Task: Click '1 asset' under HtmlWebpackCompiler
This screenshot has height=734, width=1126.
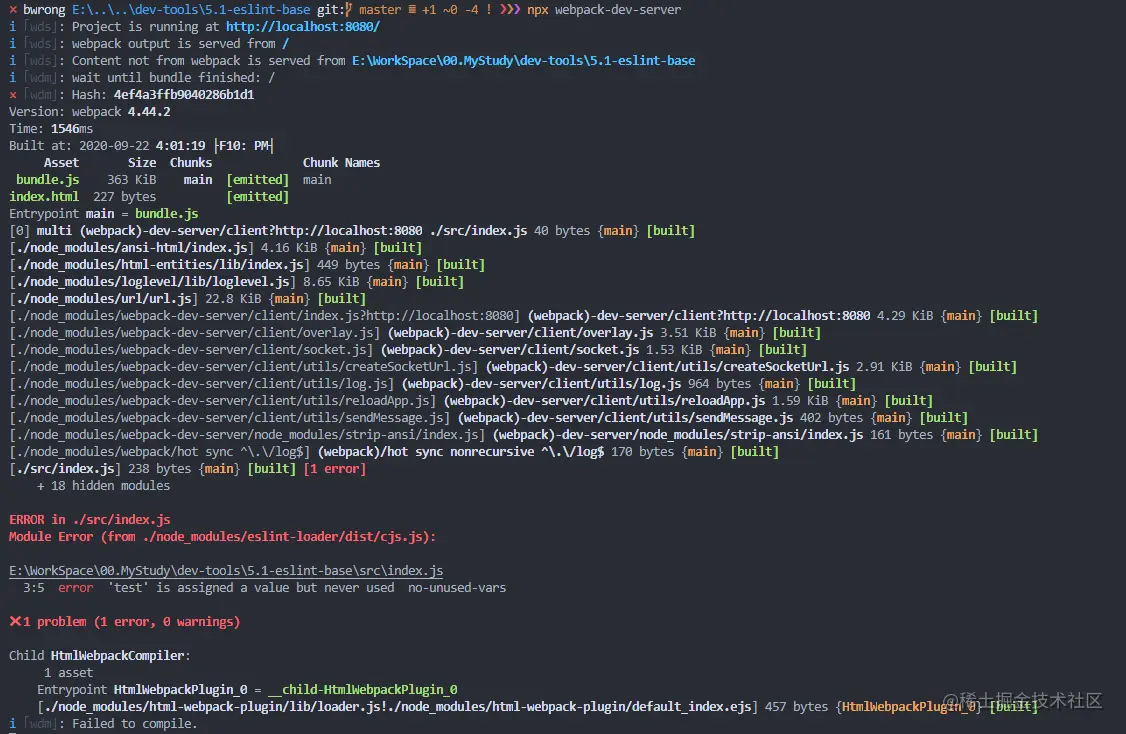Action: pos(68,673)
